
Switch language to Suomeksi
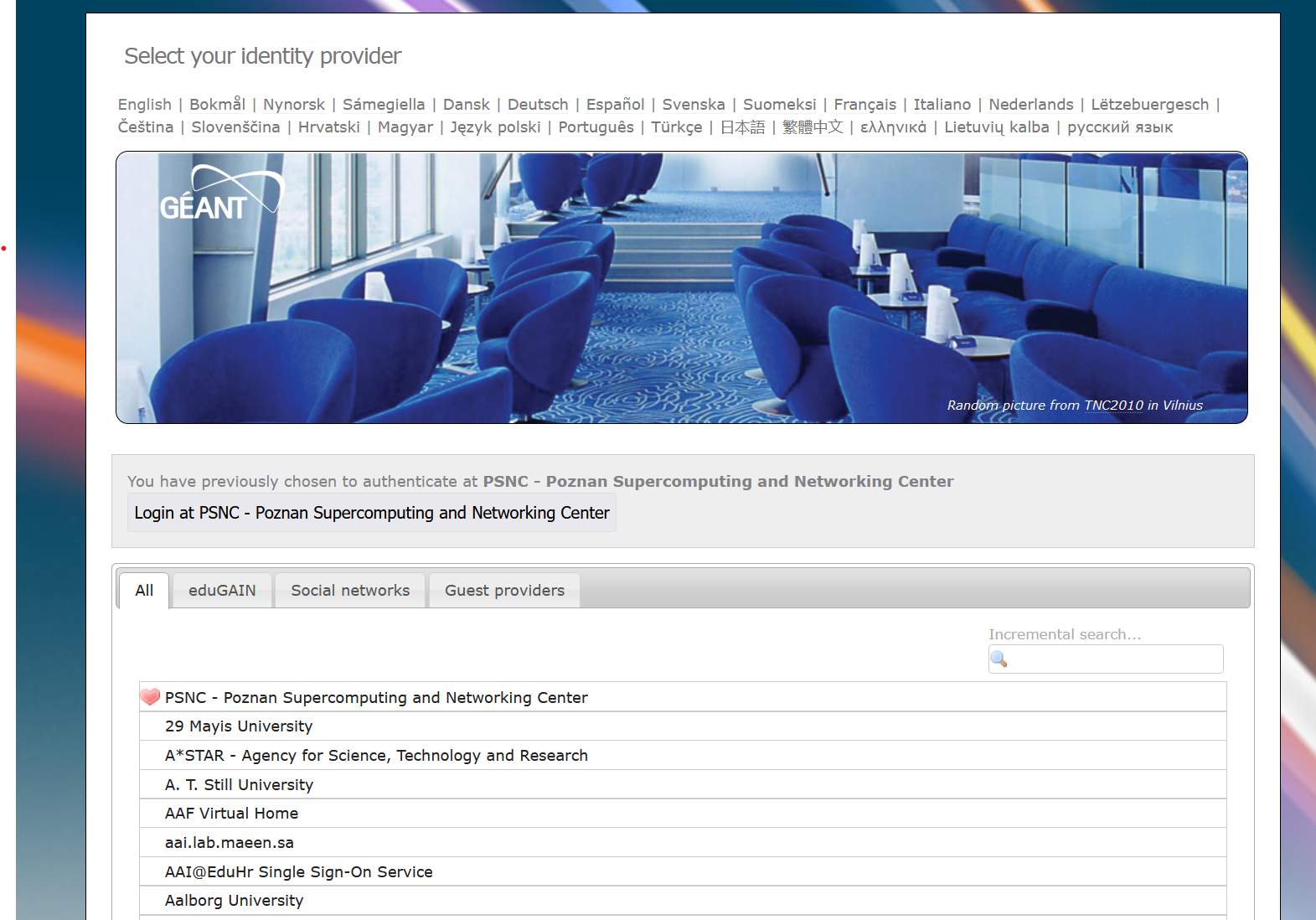tap(780, 105)
